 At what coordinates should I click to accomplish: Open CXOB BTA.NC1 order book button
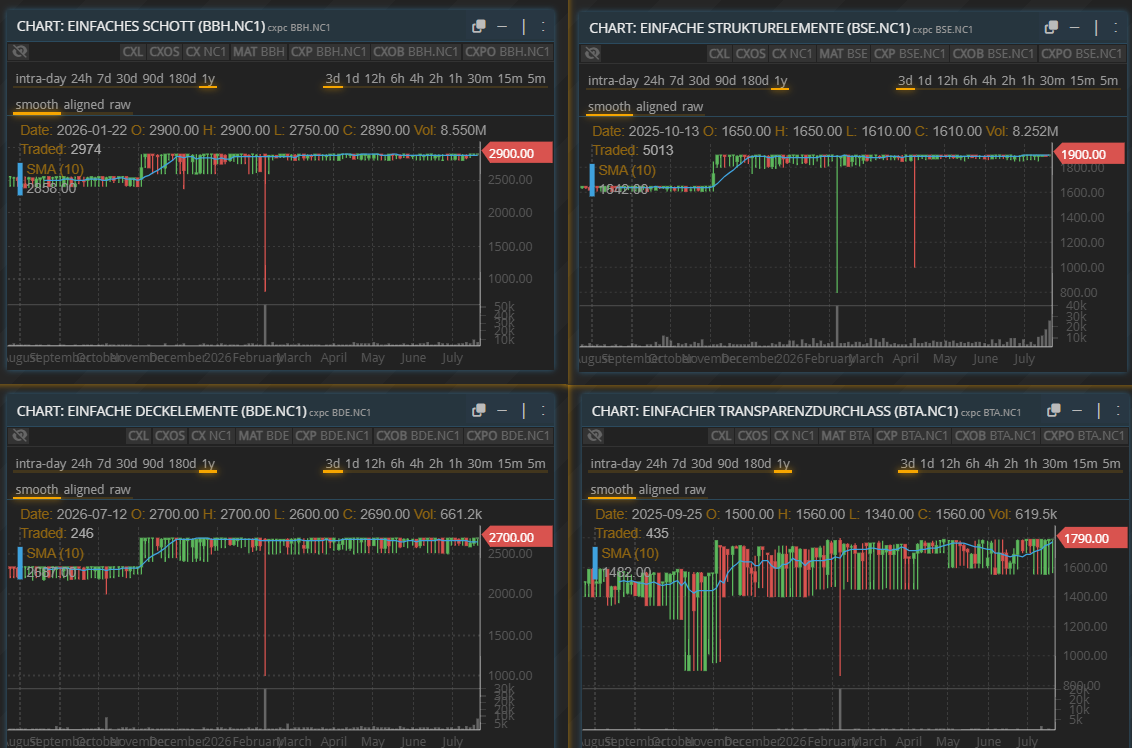tap(995, 435)
